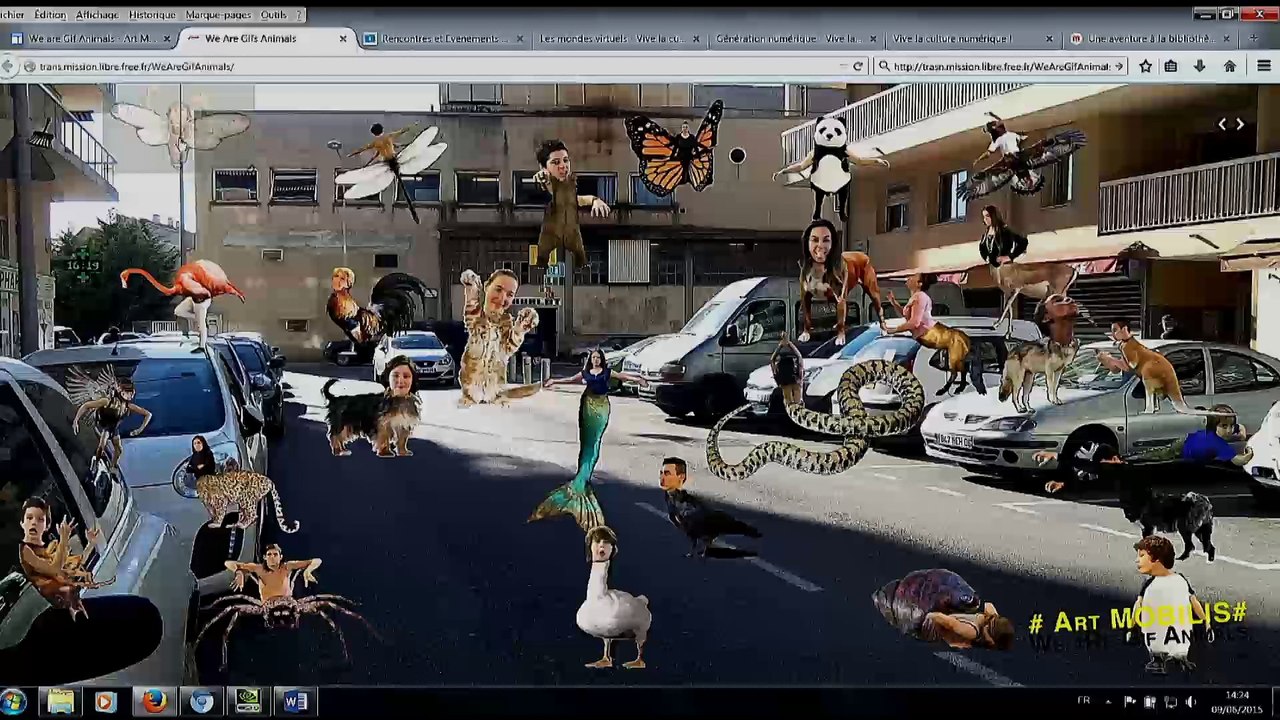Open the NVIDIA app on the taskbar
The height and width of the screenshot is (720, 1280).
(x=248, y=702)
